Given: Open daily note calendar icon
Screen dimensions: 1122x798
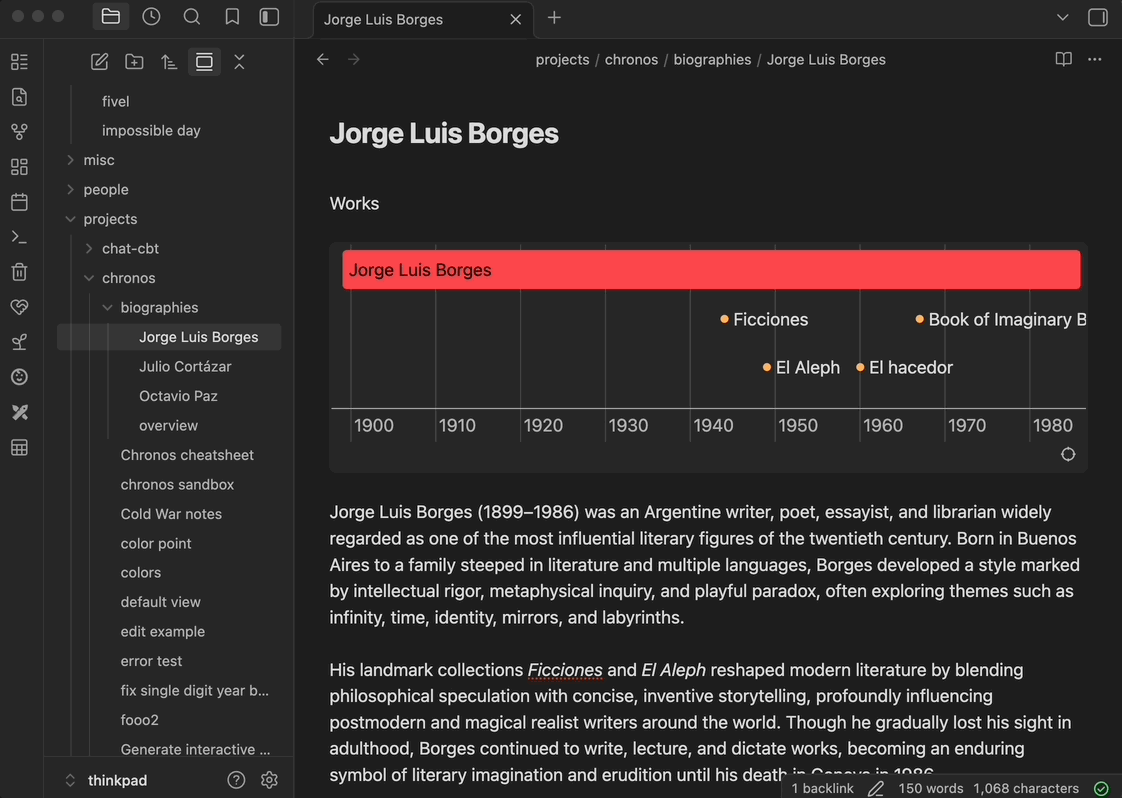Looking at the screenshot, I should (19, 202).
